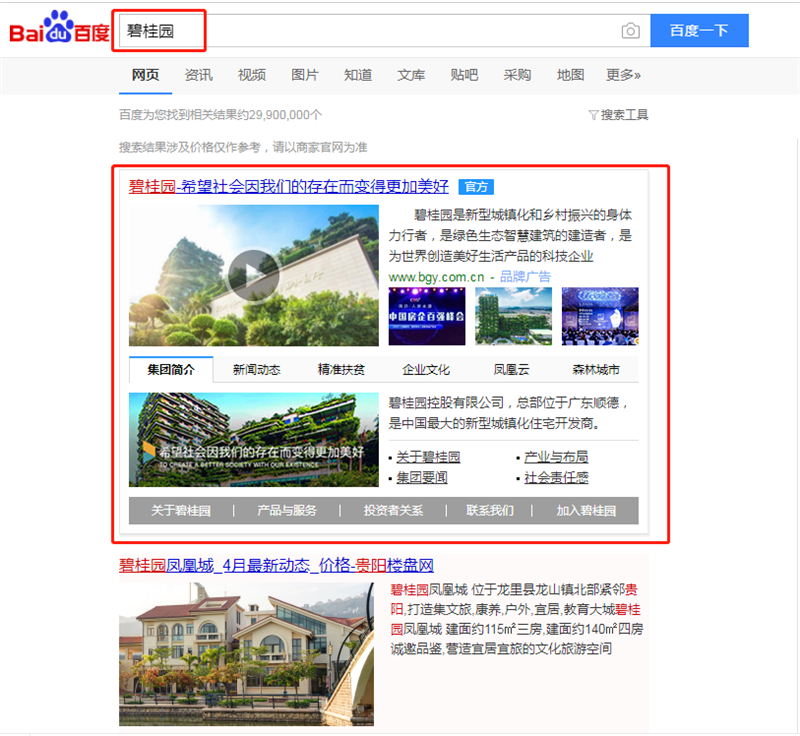Open the www.bgy.com.cn link

(436, 277)
